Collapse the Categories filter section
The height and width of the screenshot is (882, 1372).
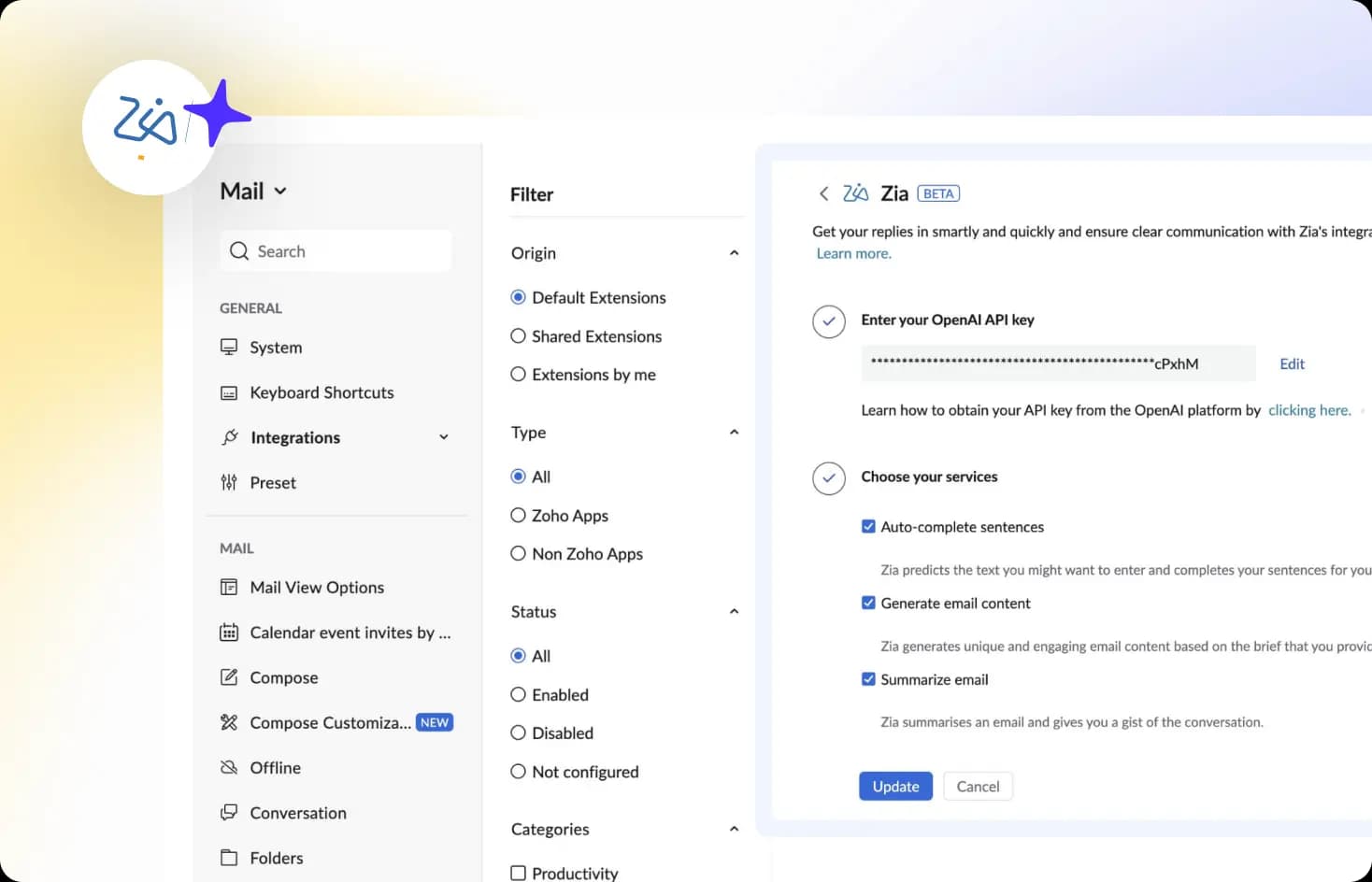pyautogui.click(x=734, y=829)
